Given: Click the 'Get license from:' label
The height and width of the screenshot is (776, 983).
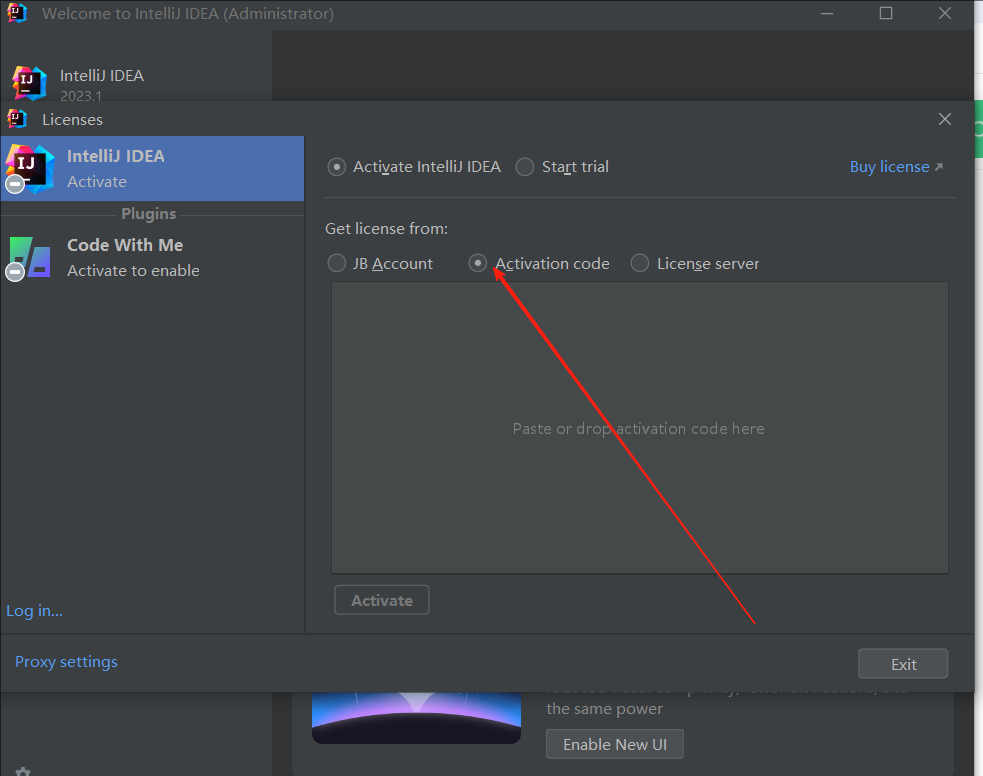Looking at the screenshot, I should [x=386, y=229].
